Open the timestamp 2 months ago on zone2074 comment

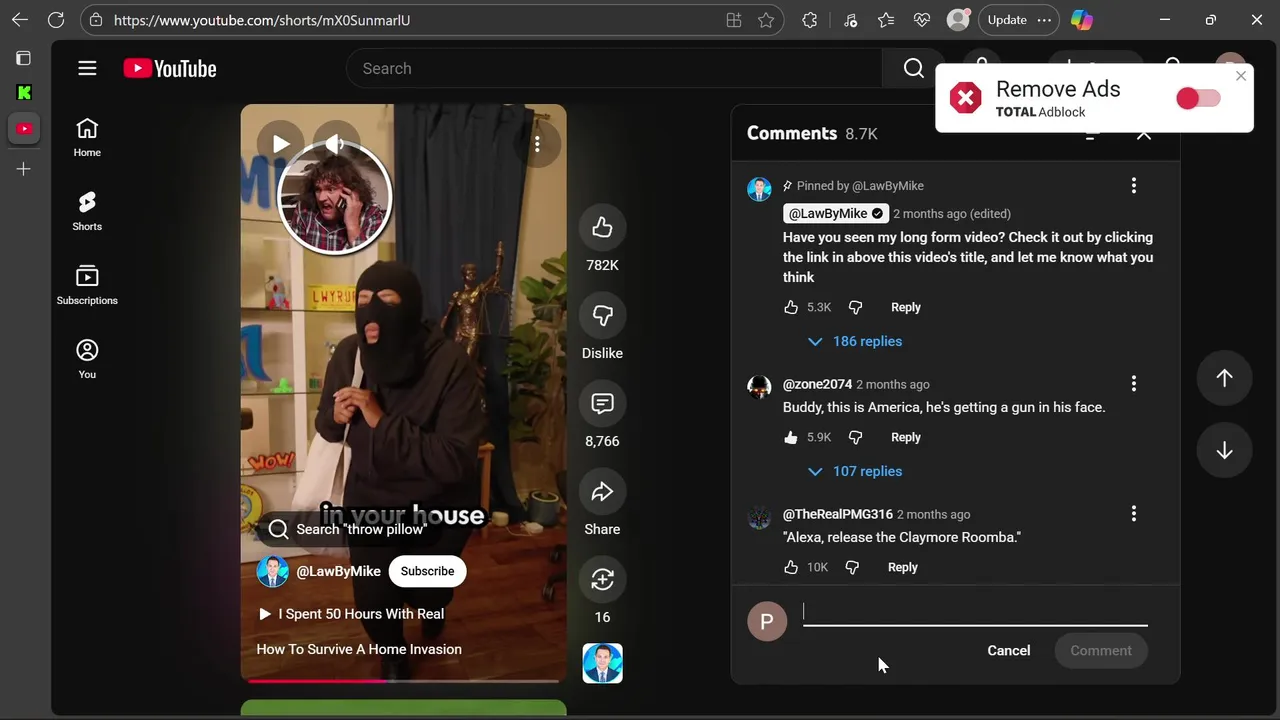[x=893, y=384]
